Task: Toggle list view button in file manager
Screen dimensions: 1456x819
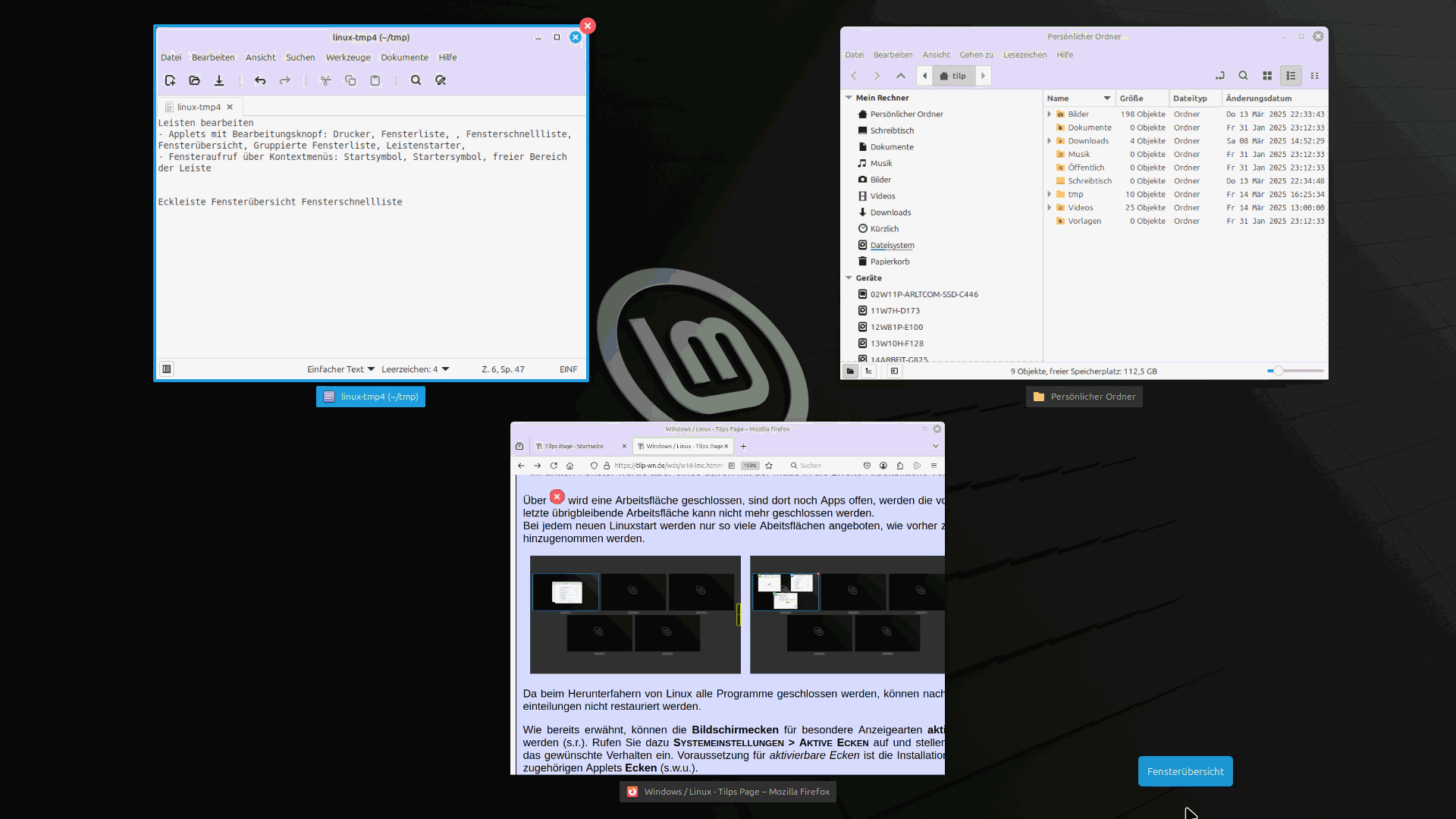Action: tap(1291, 76)
